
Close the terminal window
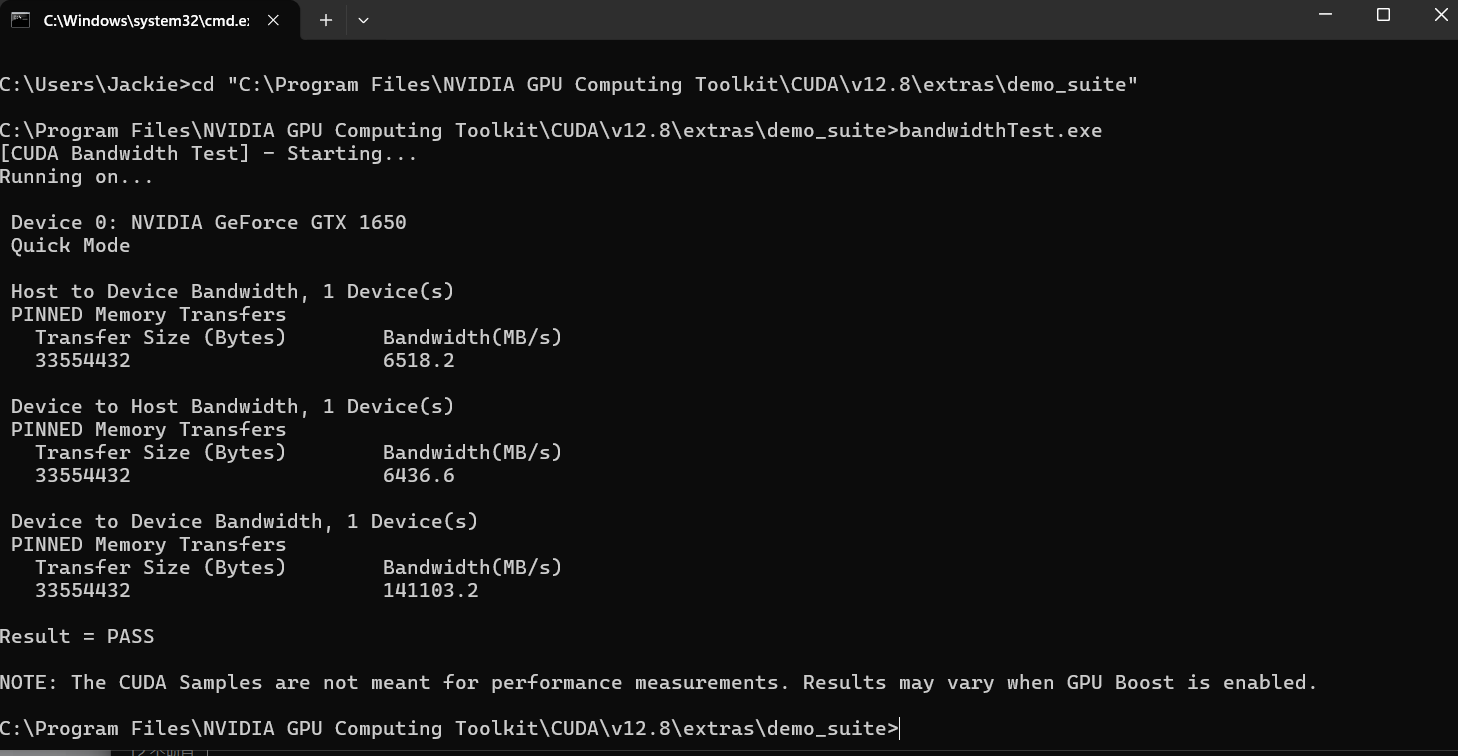point(1441,15)
